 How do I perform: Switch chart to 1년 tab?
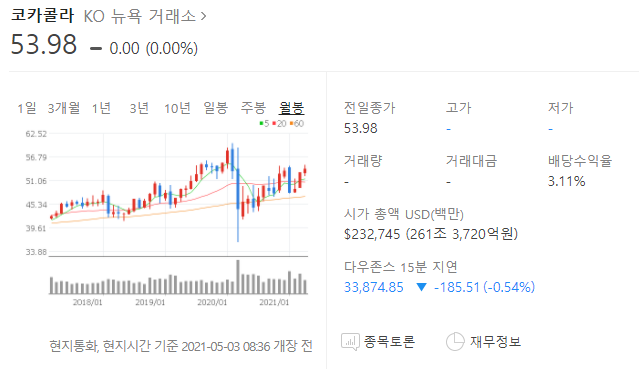click(x=101, y=108)
